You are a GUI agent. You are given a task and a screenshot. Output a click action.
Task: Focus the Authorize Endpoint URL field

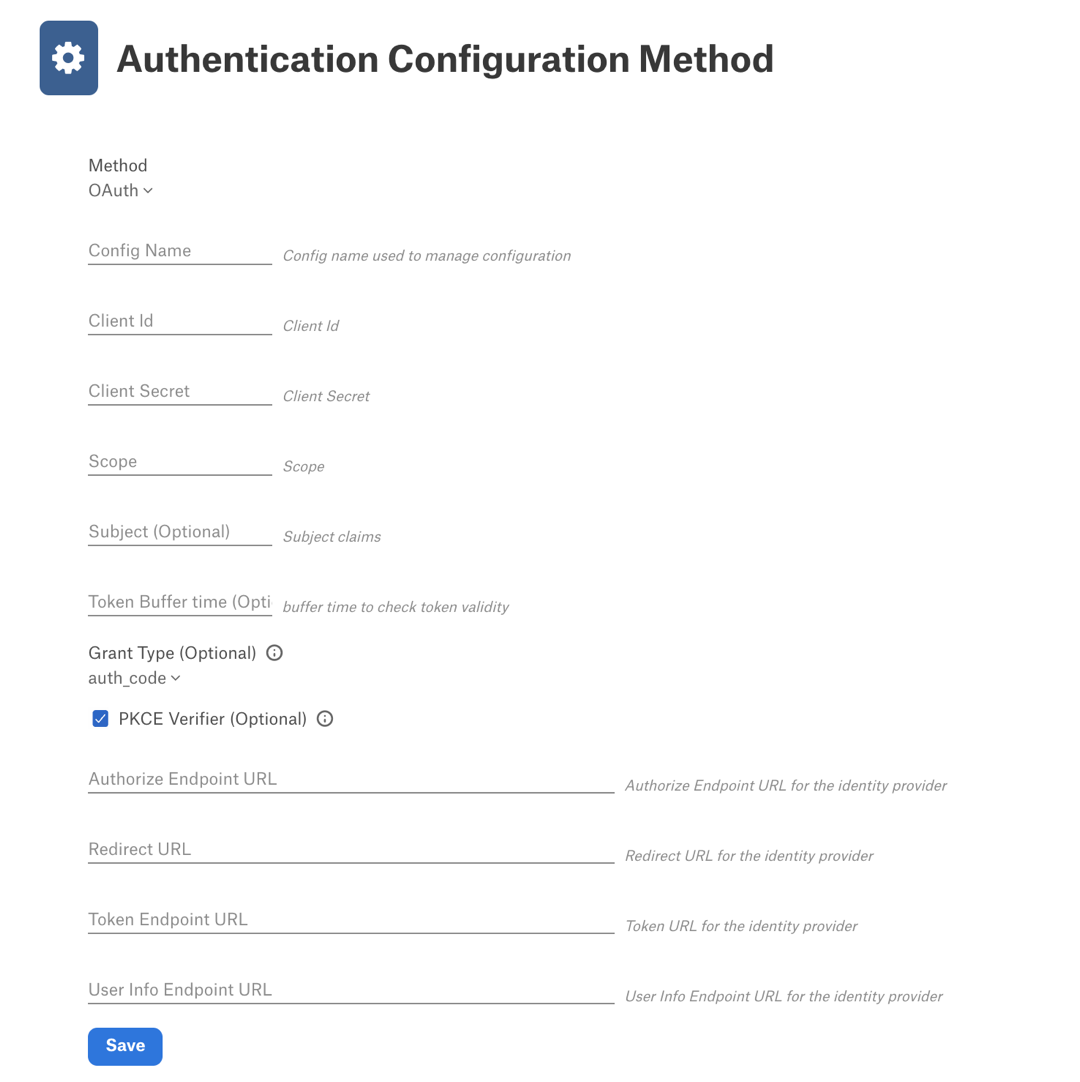click(x=351, y=780)
